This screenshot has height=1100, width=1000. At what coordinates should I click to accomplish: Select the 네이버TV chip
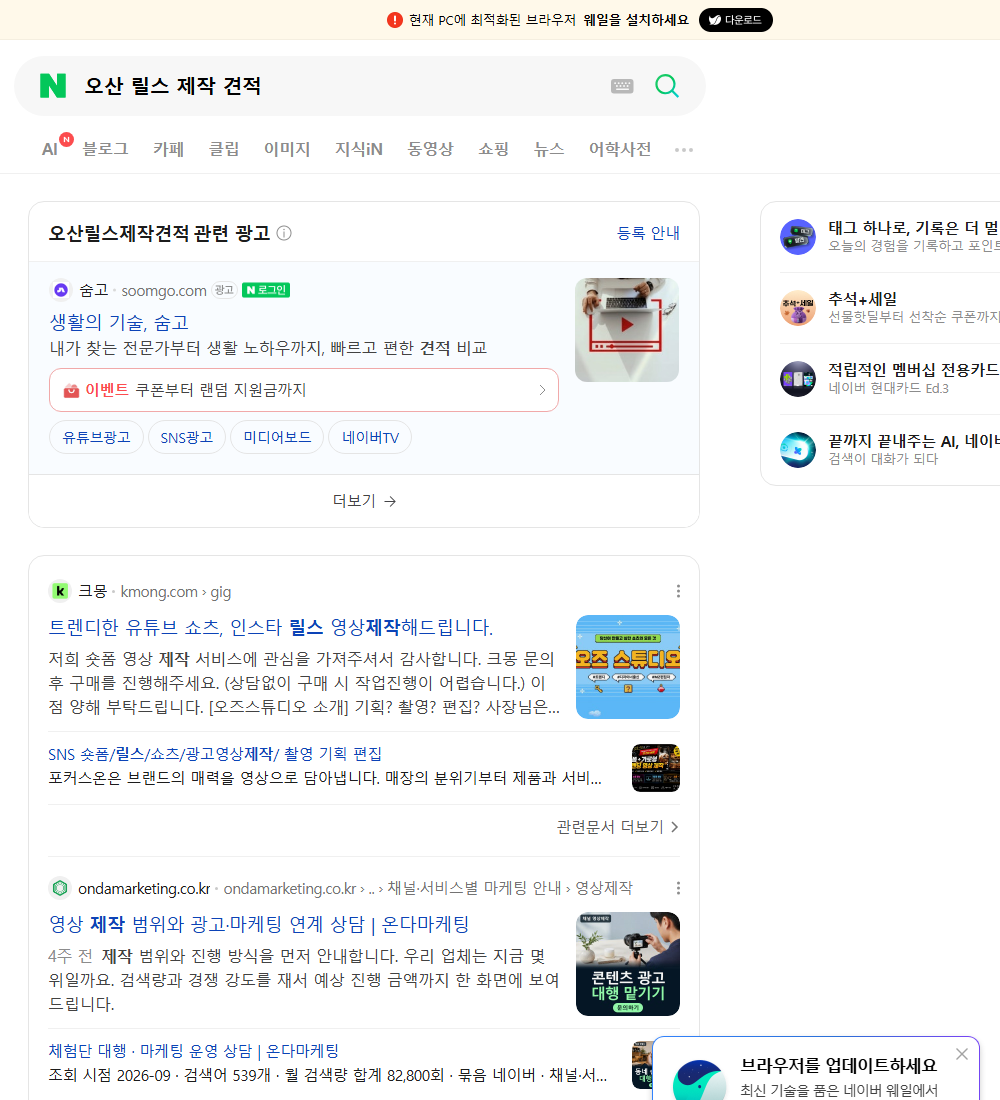click(x=370, y=437)
